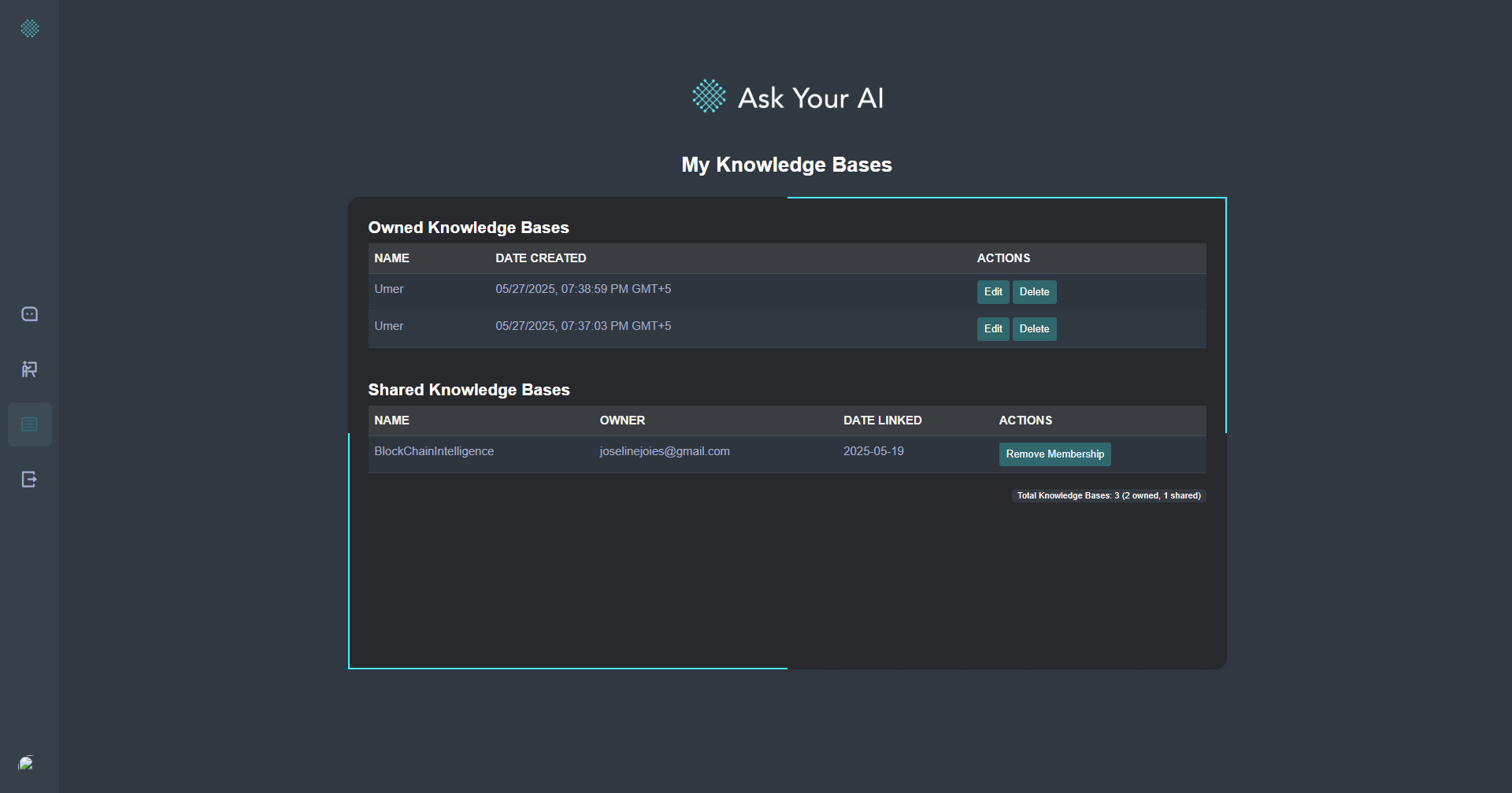Select the AI agent icon in the sidebar
This screenshot has height=793, width=1512.
[x=29, y=369]
